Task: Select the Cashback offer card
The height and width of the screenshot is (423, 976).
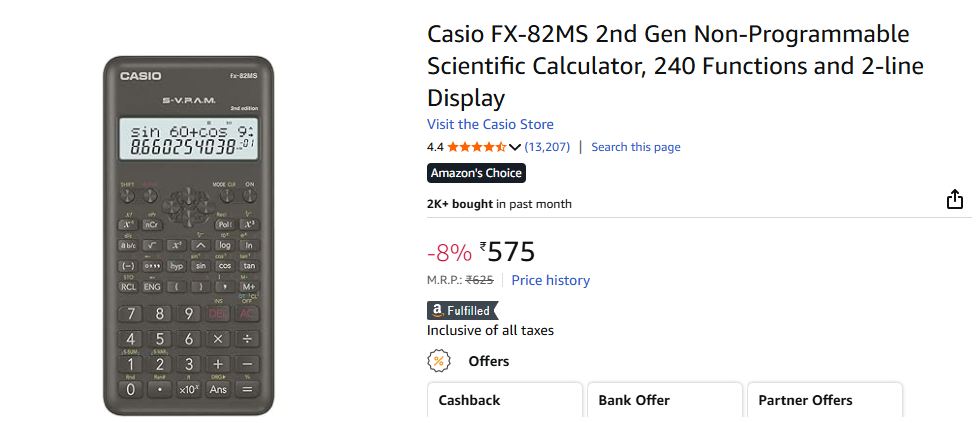Action: (x=505, y=399)
